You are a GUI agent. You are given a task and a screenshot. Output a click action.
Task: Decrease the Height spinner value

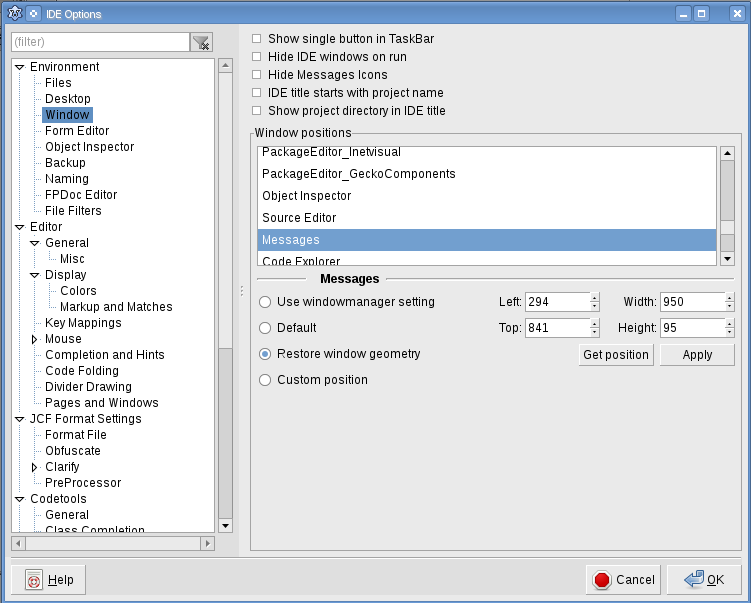tap(729, 332)
